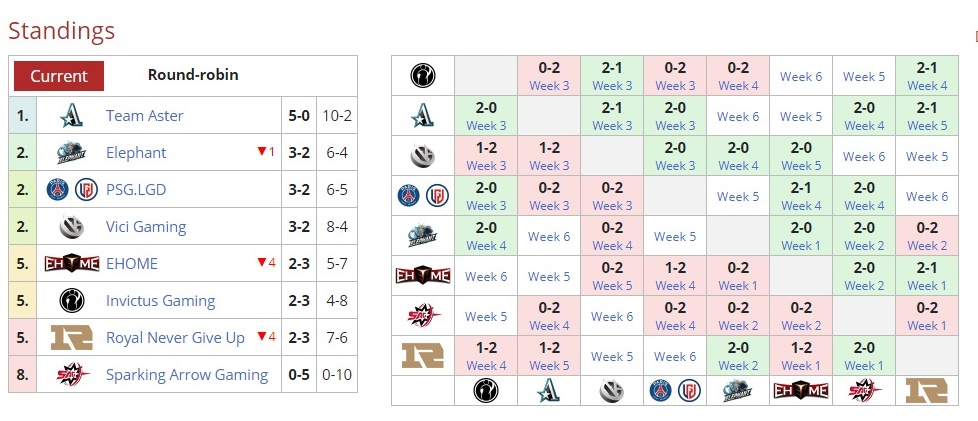Click the Vici Gaming logo in standings list
Viewport: 978px width, 421px height.
[x=72, y=227]
